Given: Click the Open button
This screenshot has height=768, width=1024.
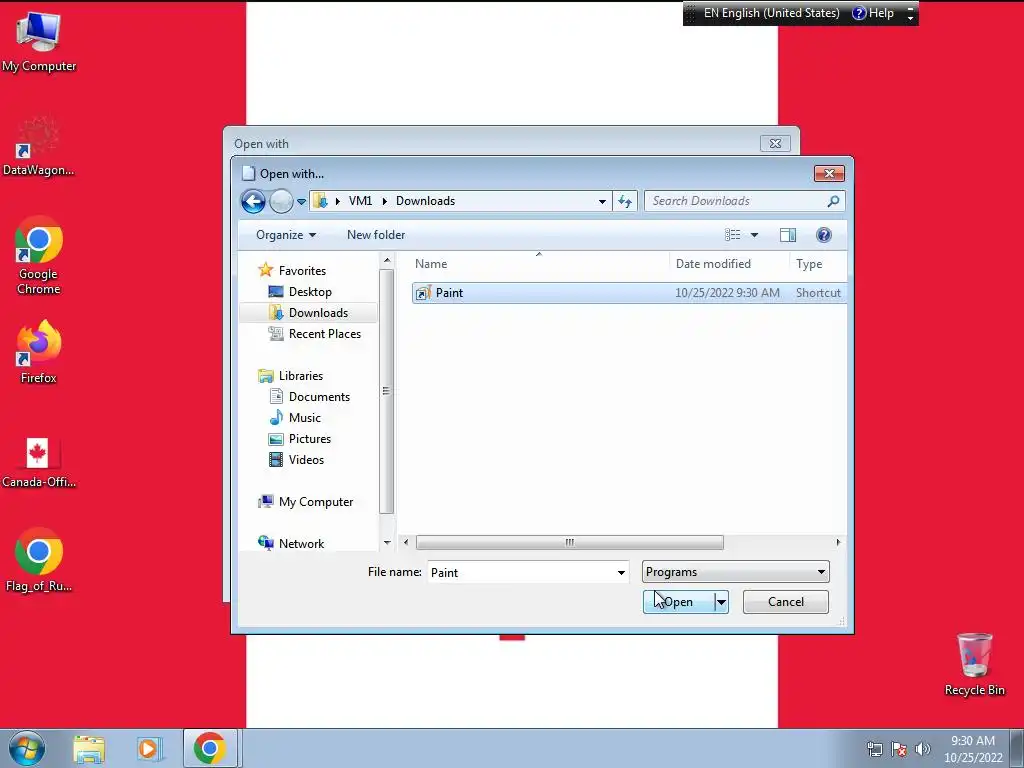Looking at the screenshot, I should click(x=679, y=602).
